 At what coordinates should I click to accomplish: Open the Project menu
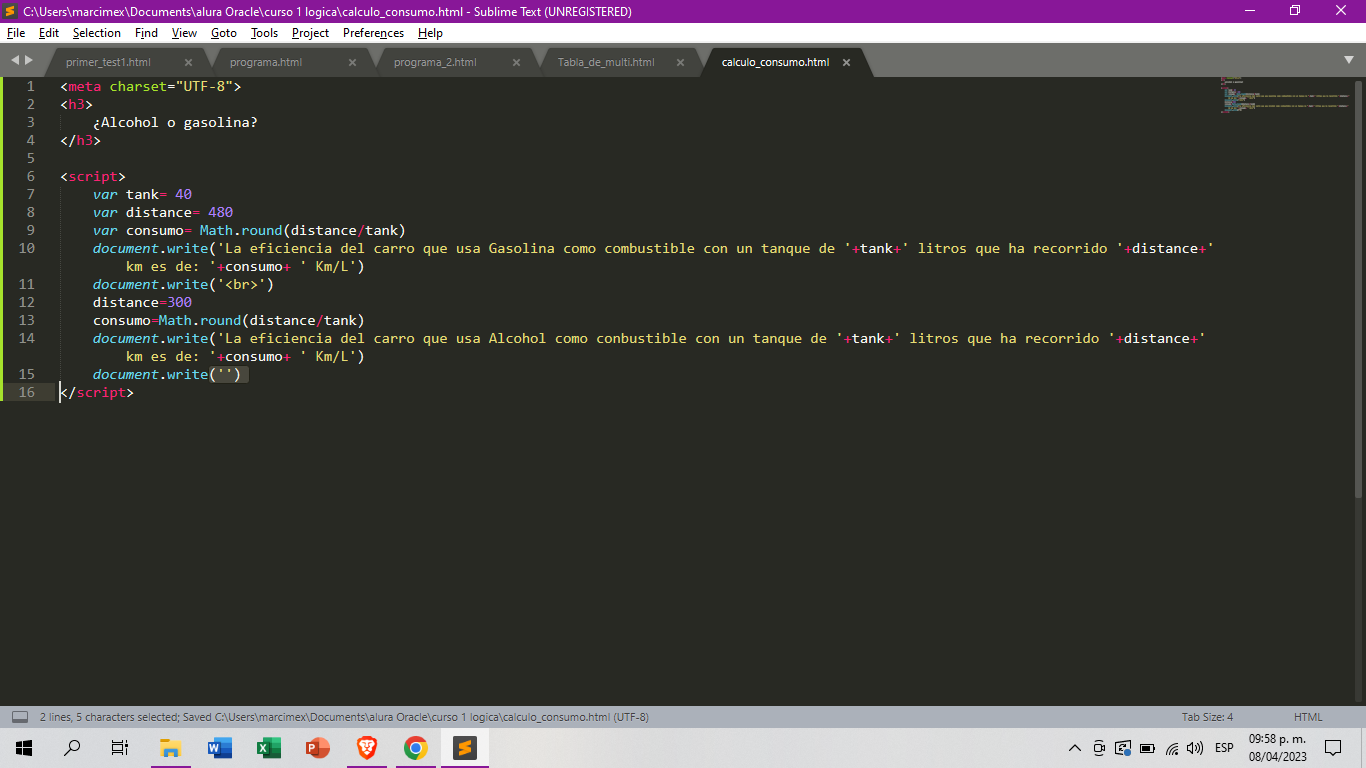click(311, 33)
